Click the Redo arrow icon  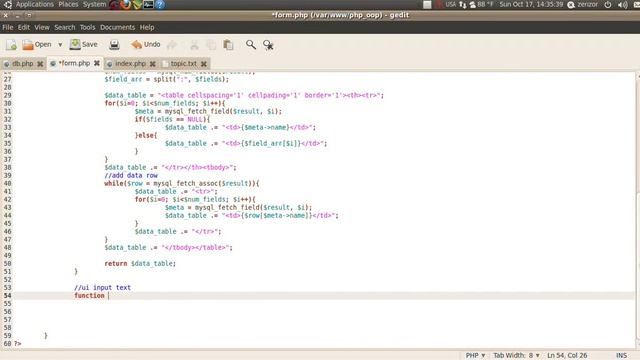pos(172,45)
